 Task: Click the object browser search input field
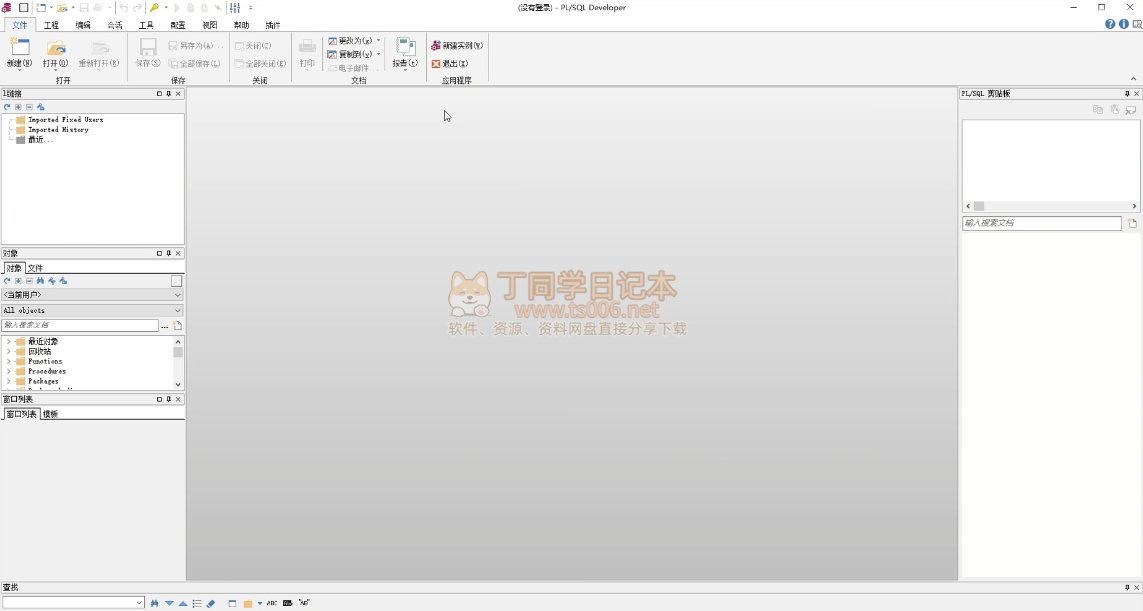pyautogui.click(x=79, y=325)
